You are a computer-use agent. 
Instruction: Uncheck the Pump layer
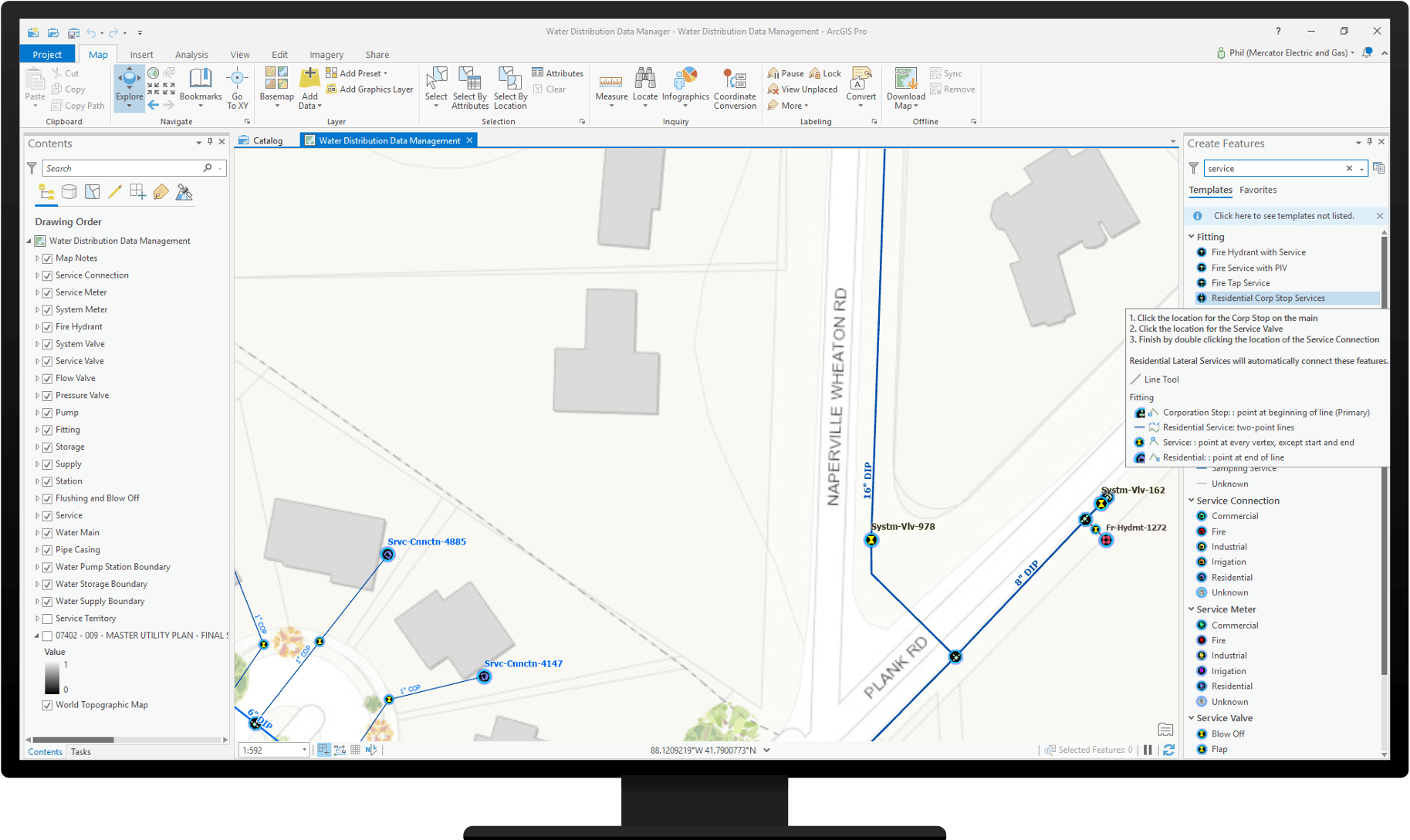[47, 413]
